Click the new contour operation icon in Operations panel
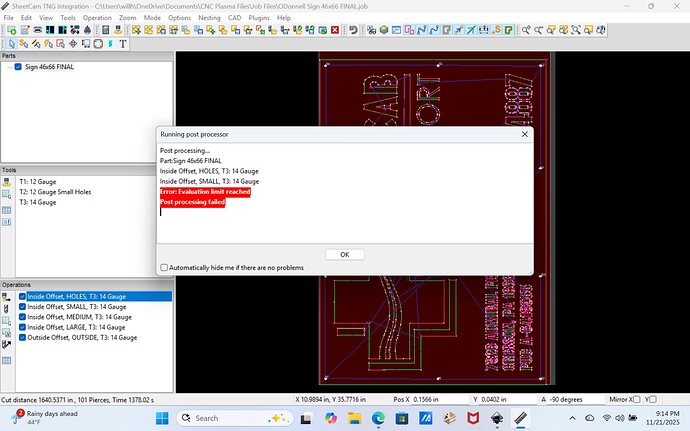690x431 pixels. click(x=7, y=297)
